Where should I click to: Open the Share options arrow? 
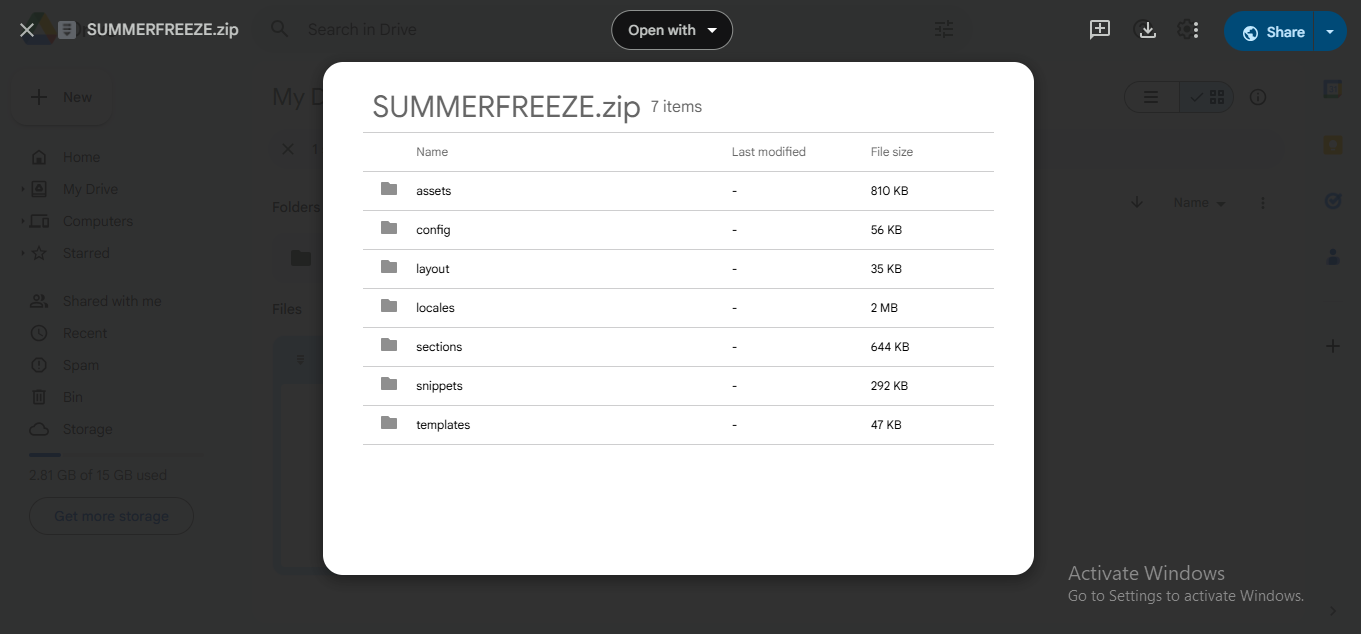point(1330,32)
